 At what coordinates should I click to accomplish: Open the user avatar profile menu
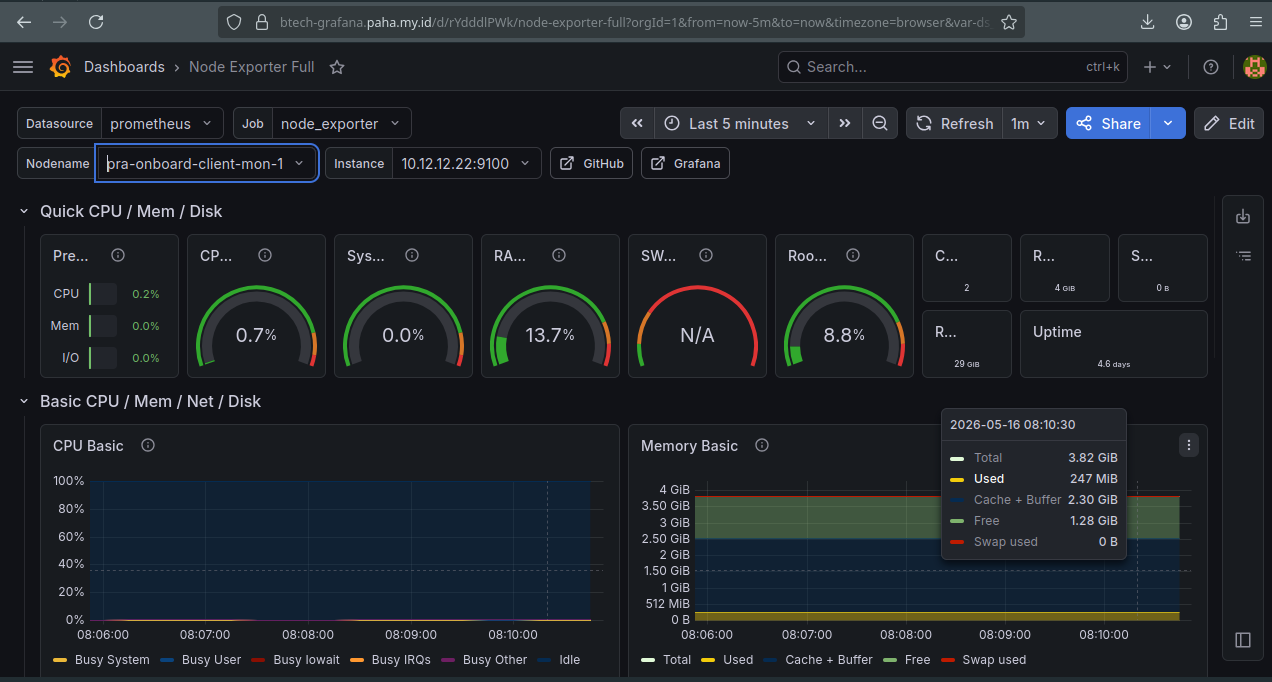[1254, 67]
